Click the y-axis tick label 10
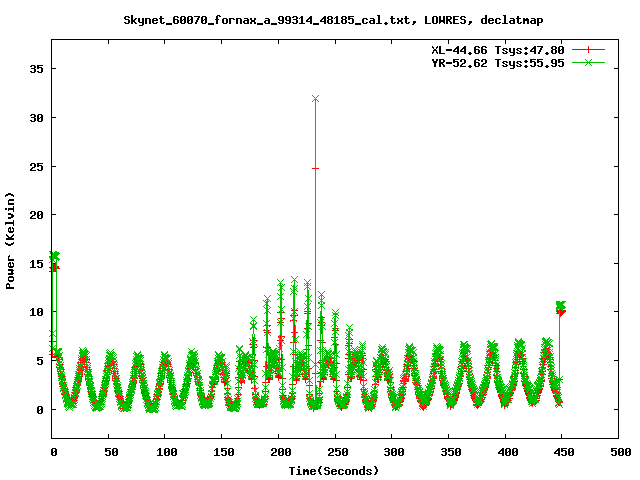Viewport: 640px width, 480px height. [36, 312]
